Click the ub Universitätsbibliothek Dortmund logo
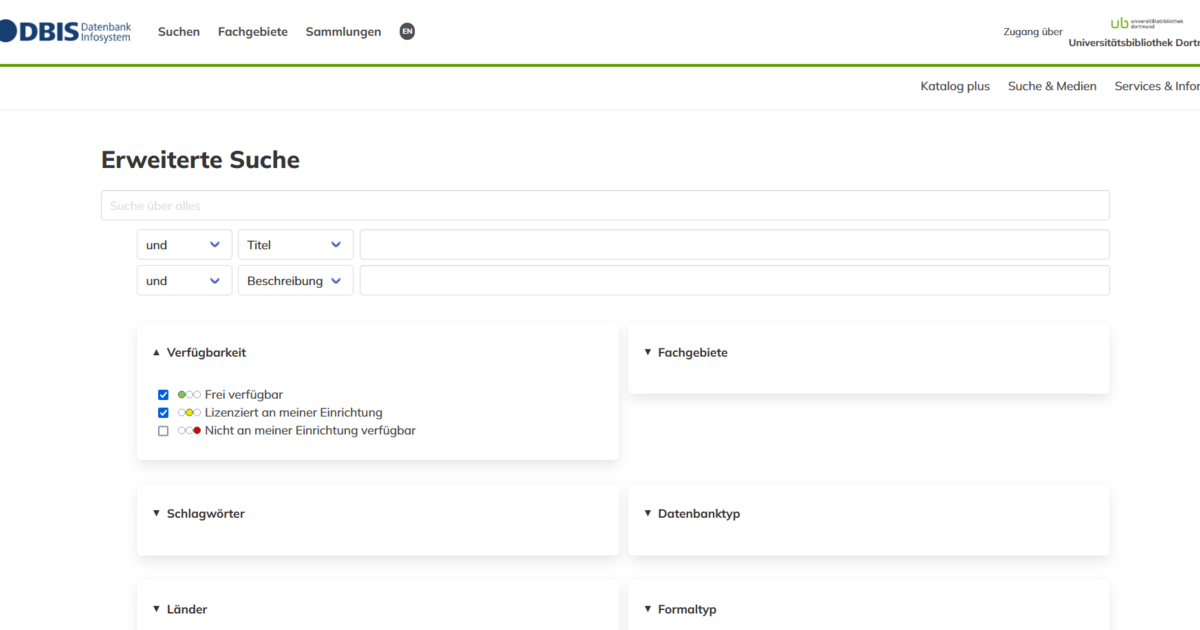The image size is (1200, 630). click(1130, 26)
